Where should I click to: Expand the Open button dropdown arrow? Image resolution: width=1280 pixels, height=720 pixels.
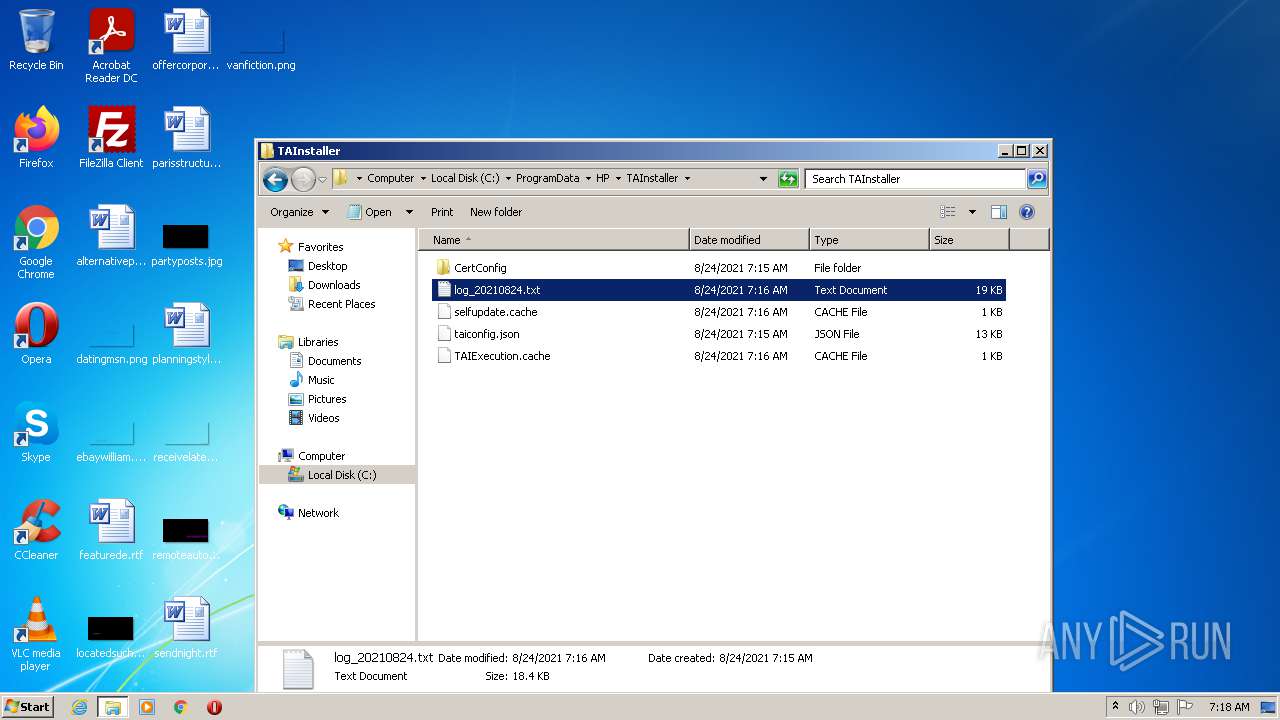tap(409, 212)
